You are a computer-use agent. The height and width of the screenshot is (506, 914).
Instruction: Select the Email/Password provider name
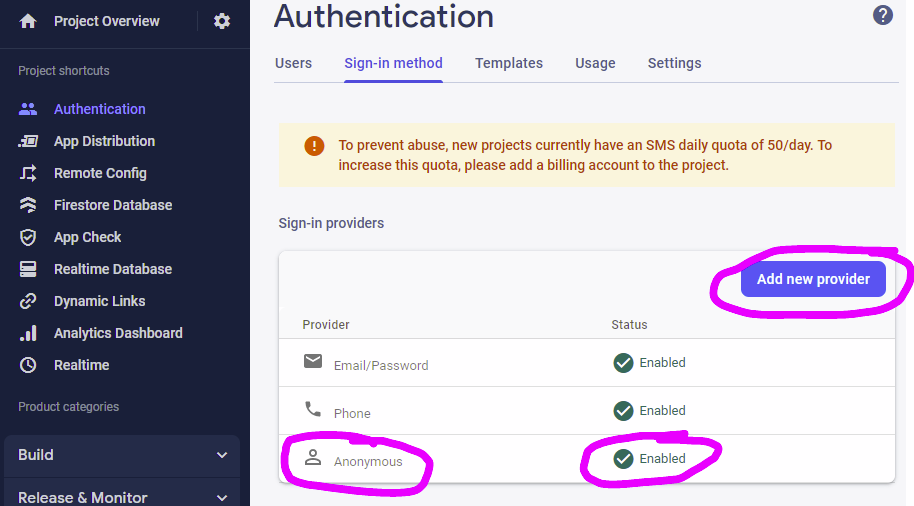(x=381, y=366)
